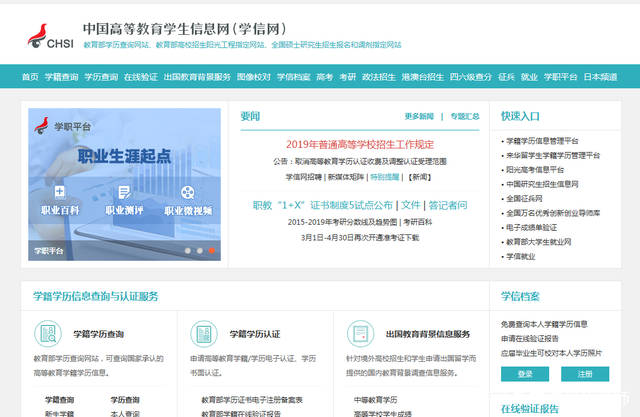Open 中国研究生招生信息网 quick link
640x417 pixels.
(x=542, y=184)
